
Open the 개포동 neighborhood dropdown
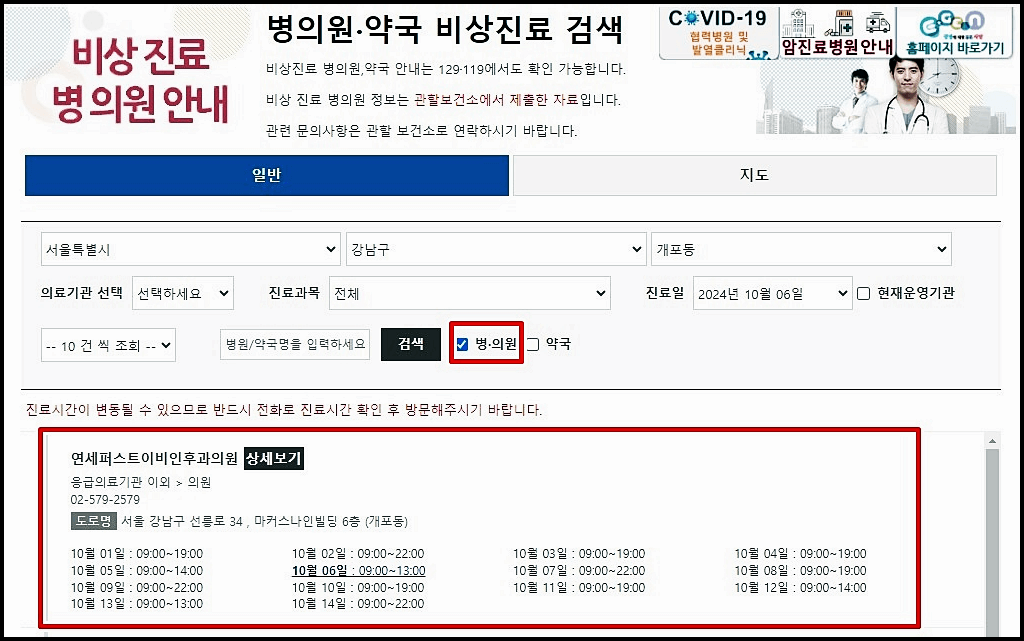coord(800,248)
